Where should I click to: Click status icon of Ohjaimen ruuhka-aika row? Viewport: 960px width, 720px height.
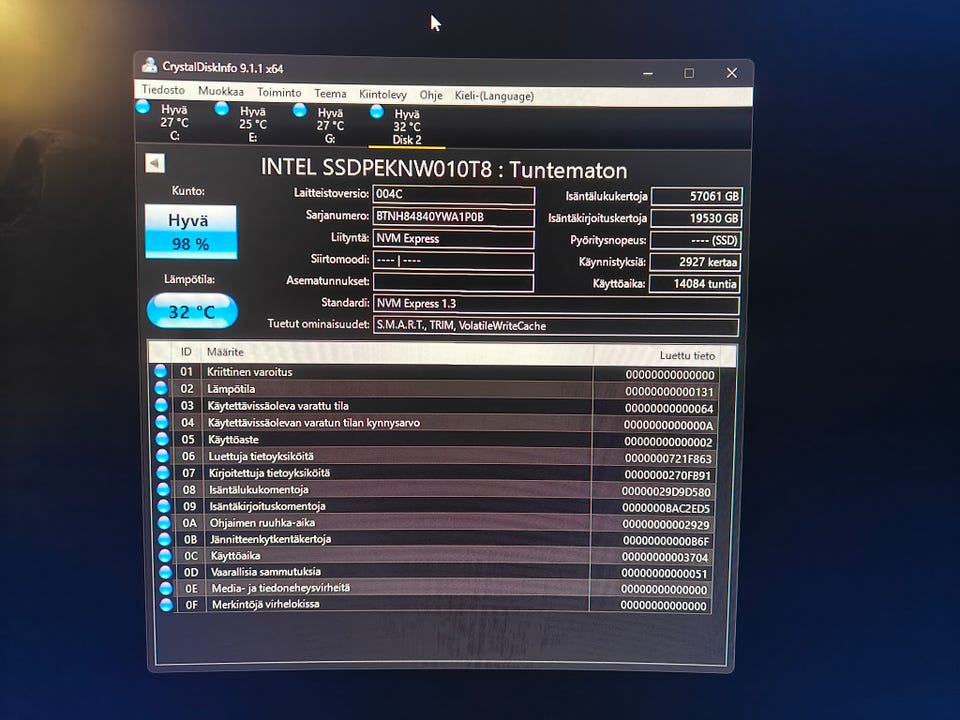coord(164,522)
